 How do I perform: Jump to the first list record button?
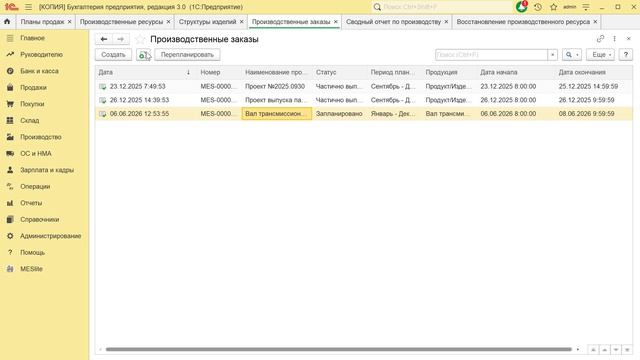point(593,350)
